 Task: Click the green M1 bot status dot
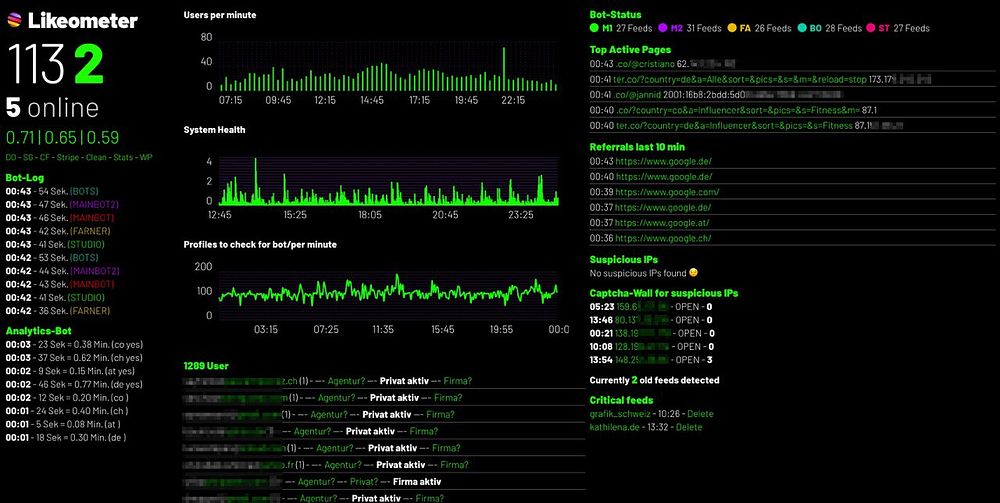594,28
